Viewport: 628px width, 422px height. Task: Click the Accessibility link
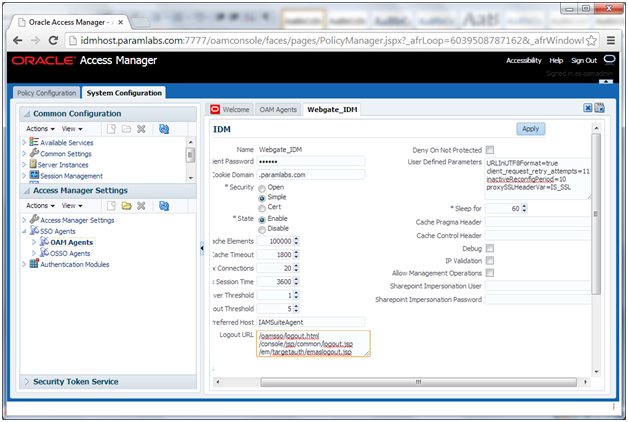coord(523,60)
